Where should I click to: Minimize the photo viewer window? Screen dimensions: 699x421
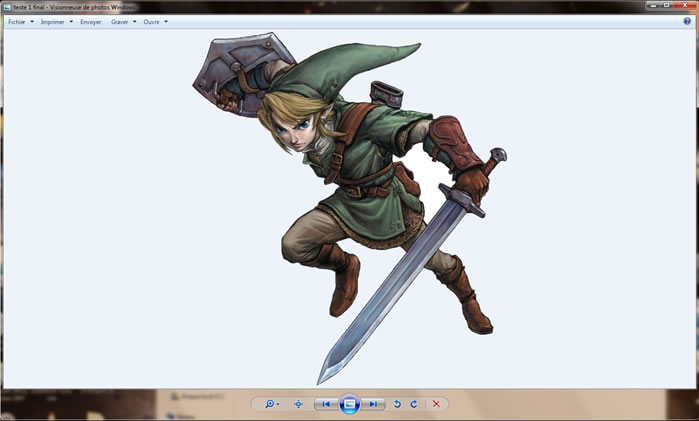[x=654, y=5]
